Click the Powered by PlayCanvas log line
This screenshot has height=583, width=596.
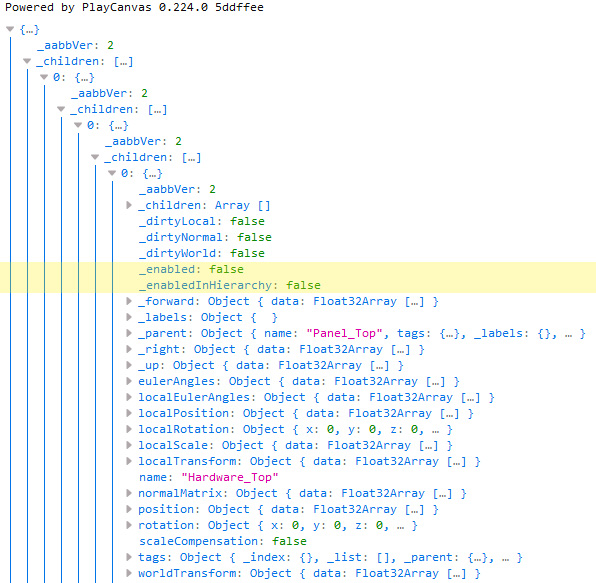click(x=134, y=7)
